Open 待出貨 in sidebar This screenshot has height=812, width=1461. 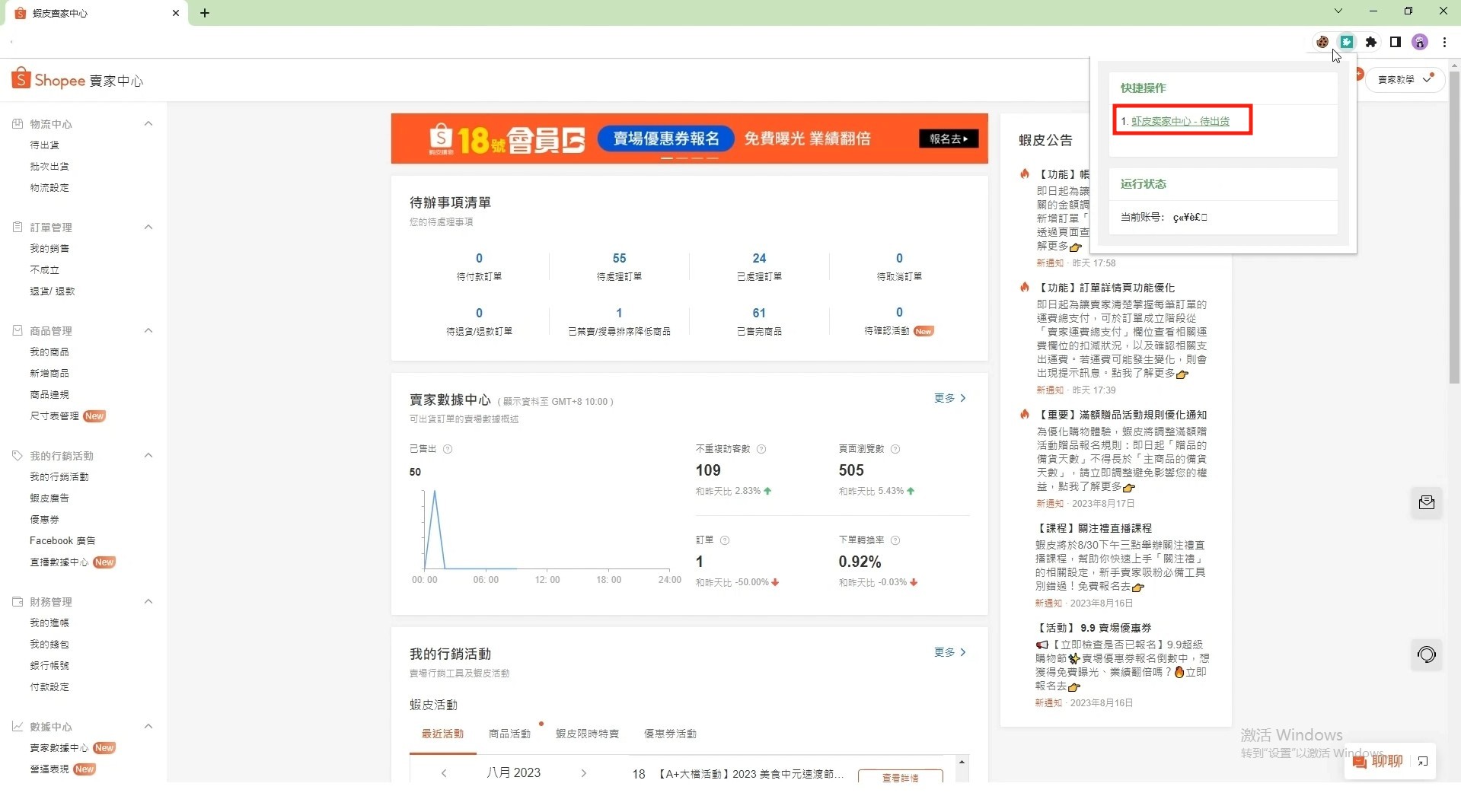tap(44, 145)
